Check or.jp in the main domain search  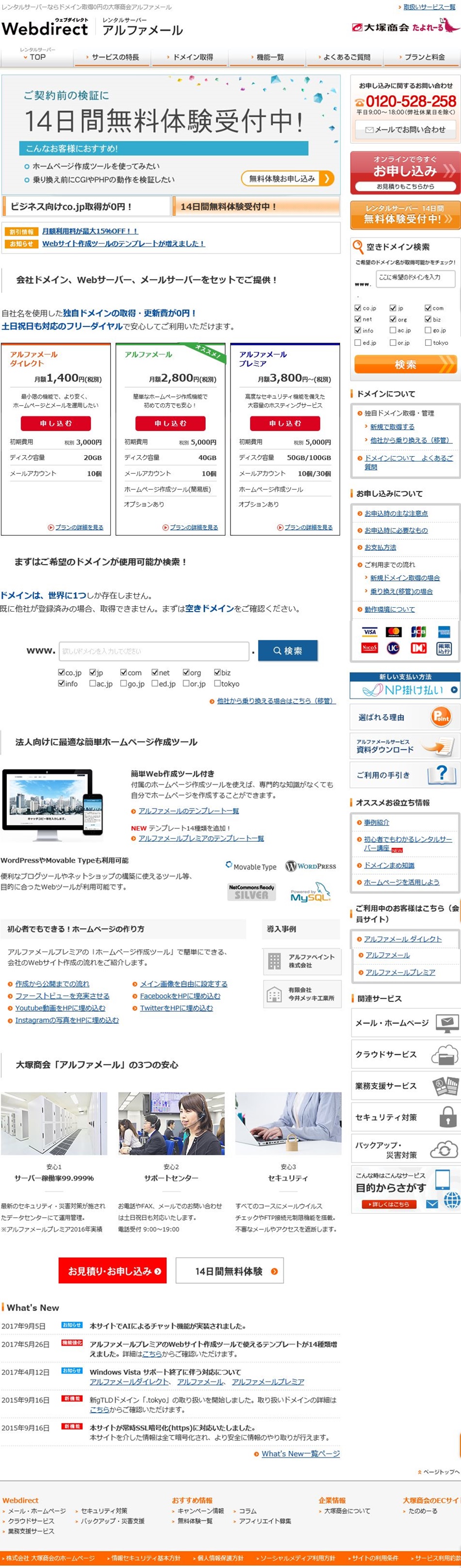186,683
